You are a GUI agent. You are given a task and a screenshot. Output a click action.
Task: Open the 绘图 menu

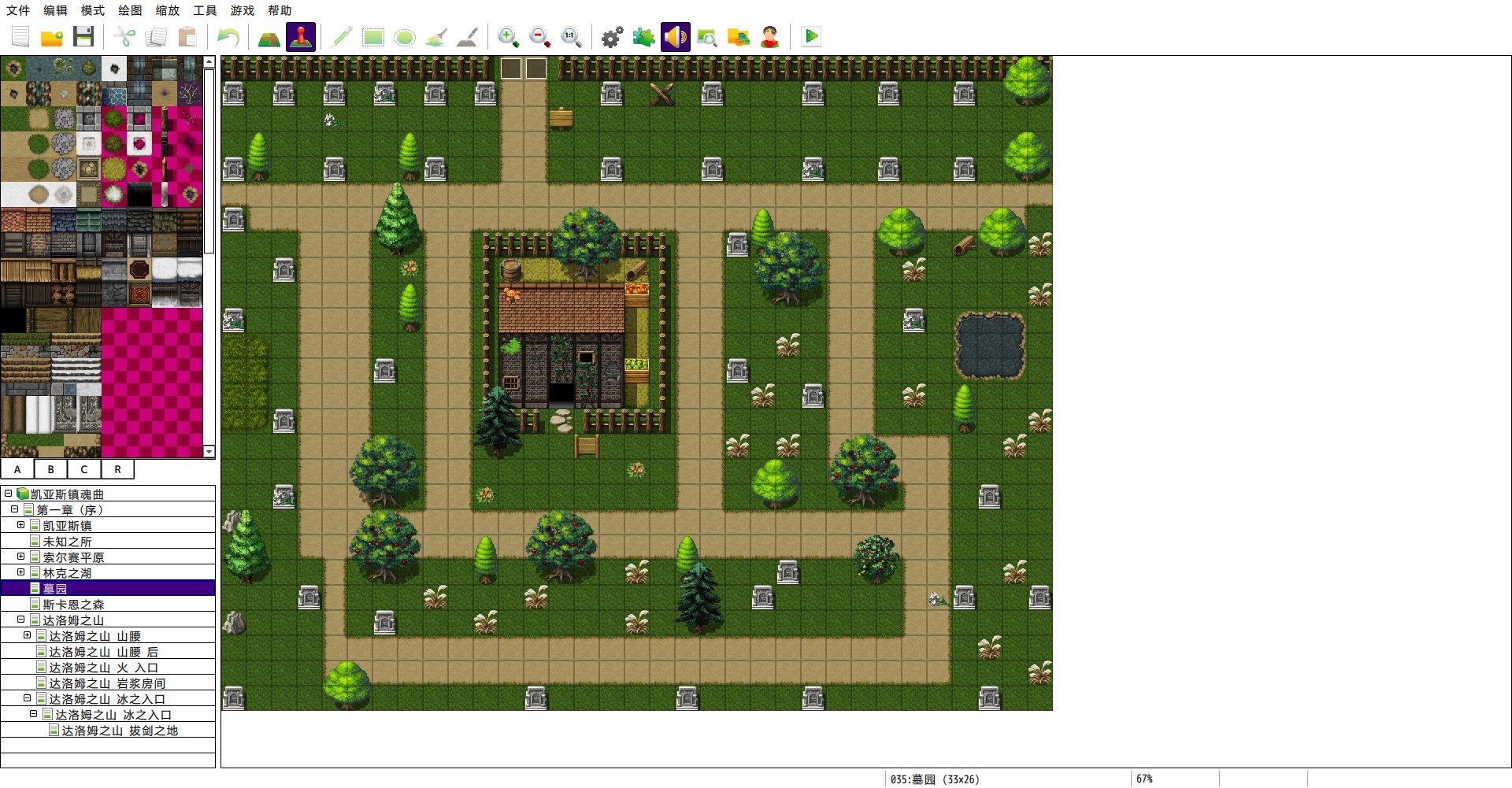click(130, 10)
